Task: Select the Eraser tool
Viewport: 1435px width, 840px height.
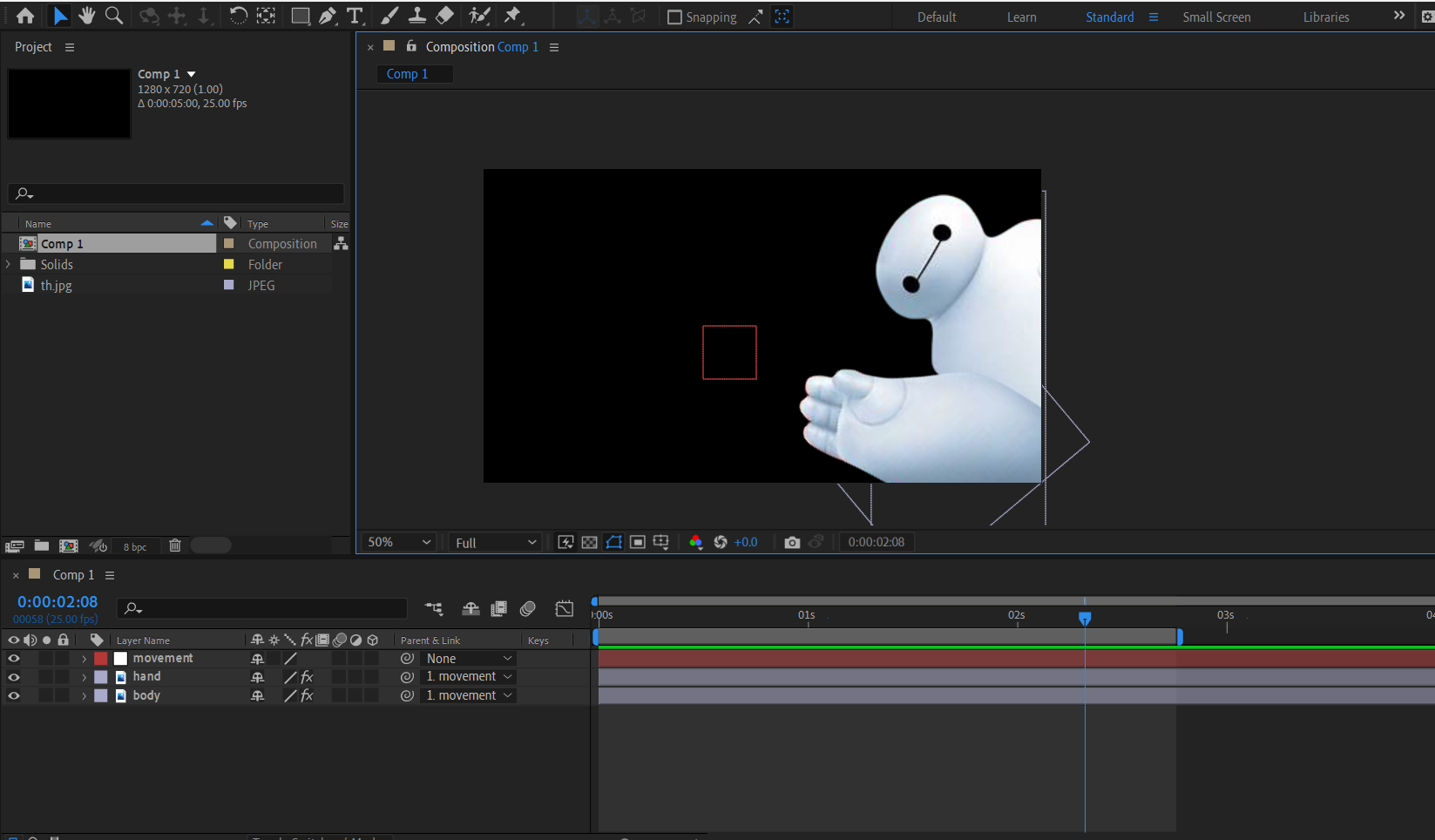Action: 444,16
